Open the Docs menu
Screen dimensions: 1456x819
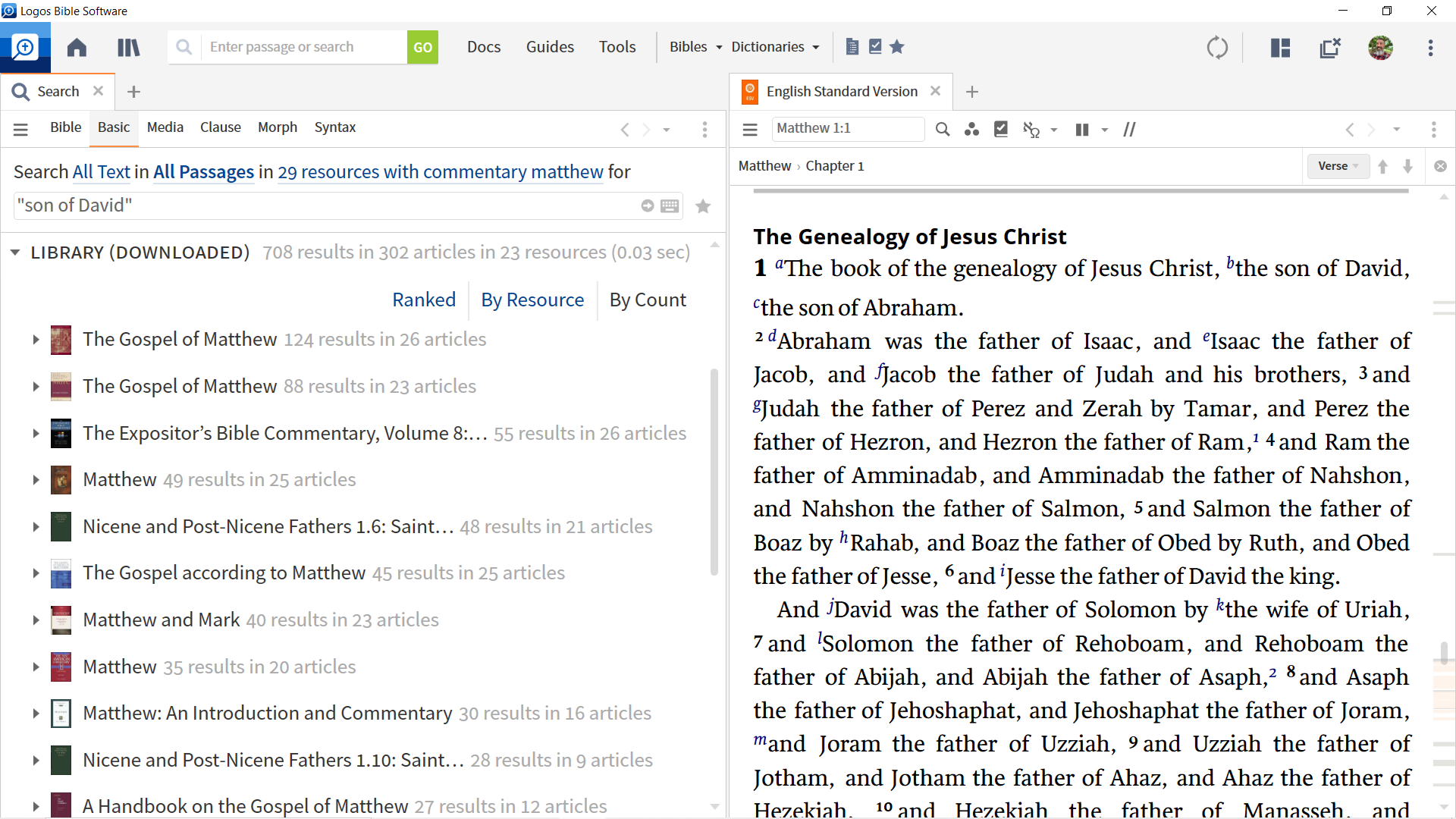pos(484,47)
